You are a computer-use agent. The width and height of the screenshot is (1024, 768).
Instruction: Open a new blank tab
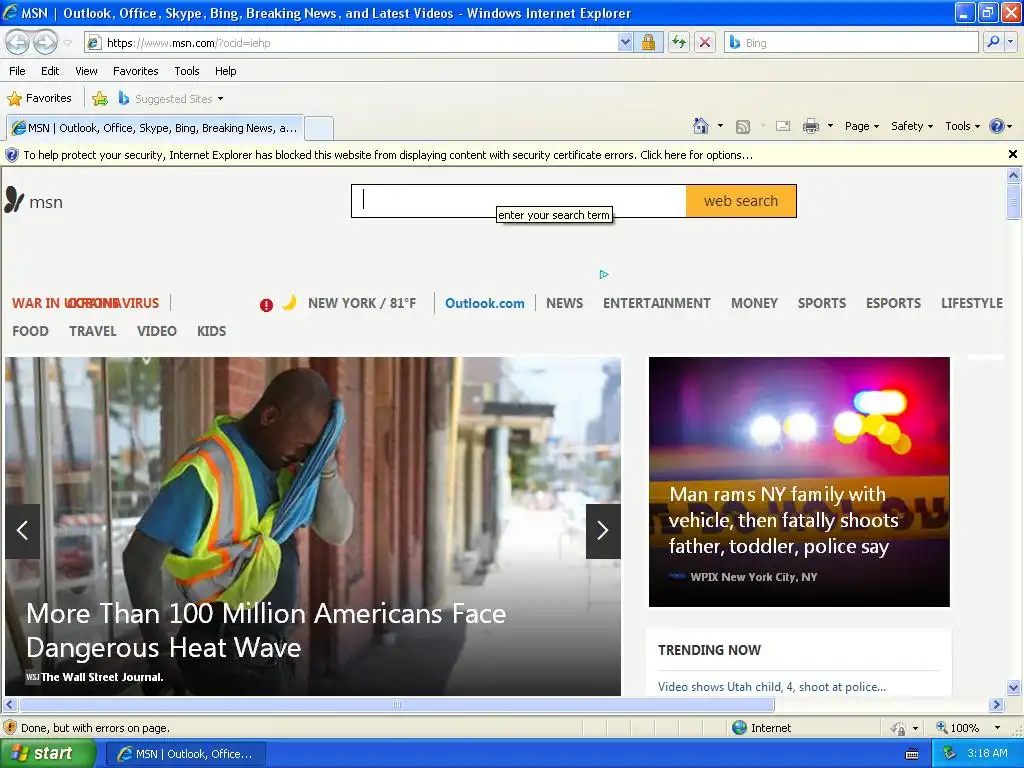(x=319, y=128)
